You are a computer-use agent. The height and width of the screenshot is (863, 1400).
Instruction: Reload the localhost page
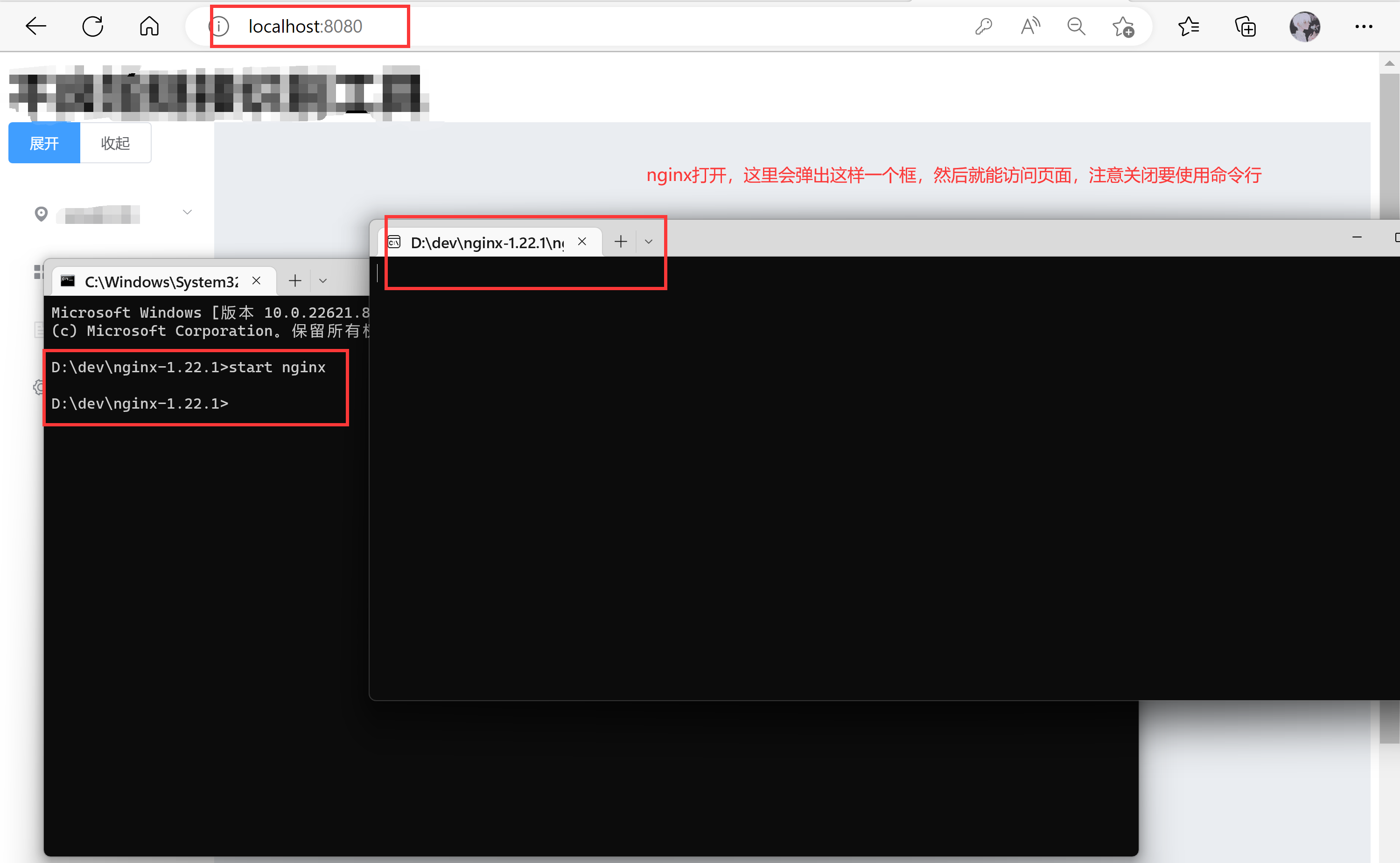click(x=92, y=26)
